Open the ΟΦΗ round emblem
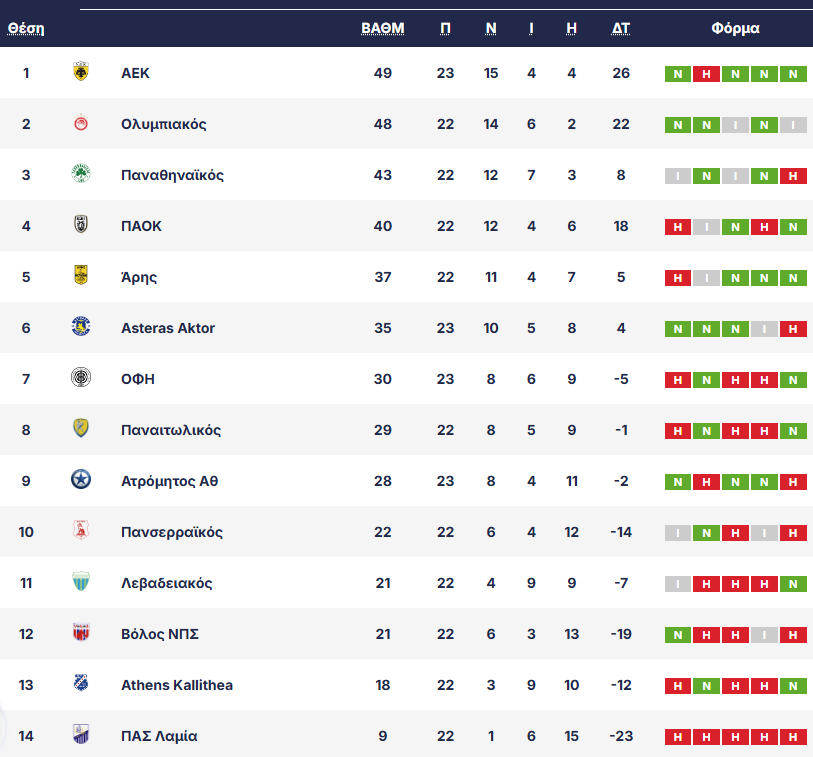The width and height of the screenshot is (813, 757). 81,377
